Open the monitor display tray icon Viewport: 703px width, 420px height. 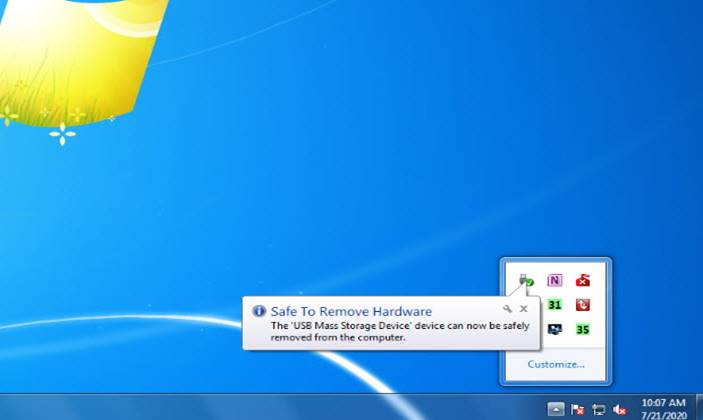coord(555,328)
